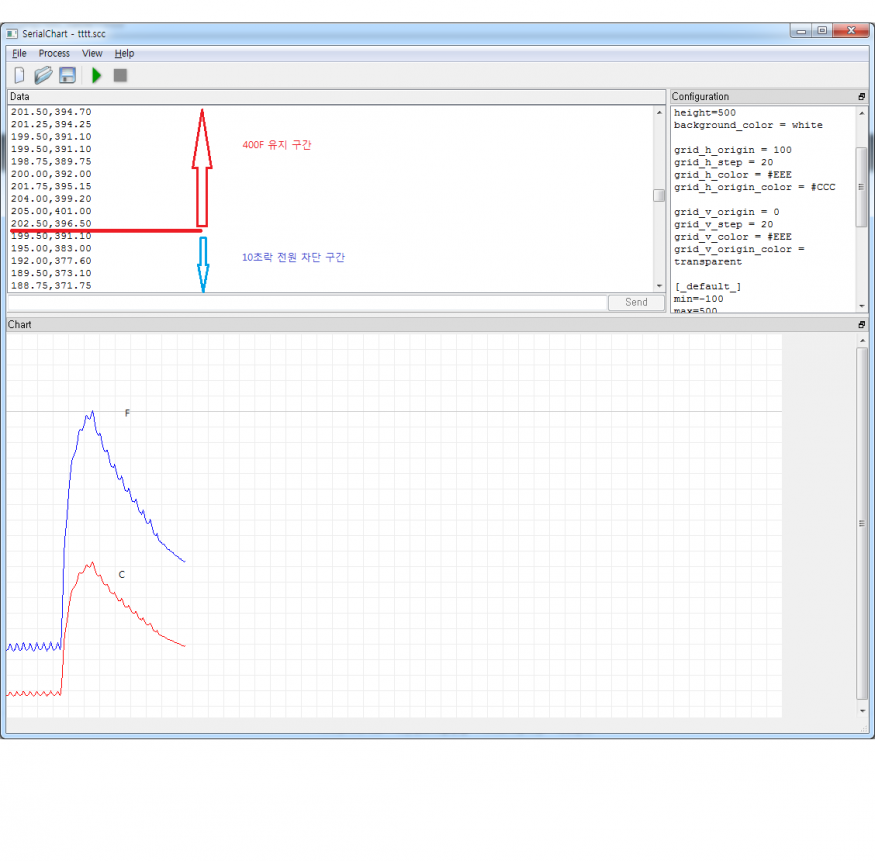Click config line grid_h_origin = 100
This screenshot has width=875, height=861.
tap(732, 150)
